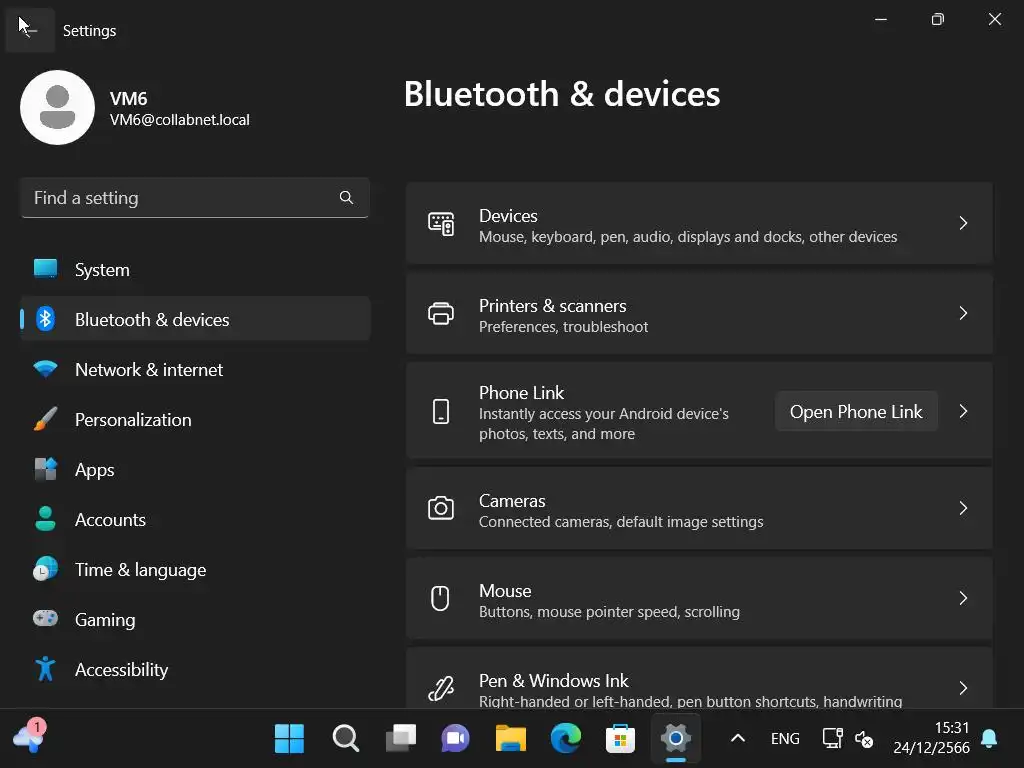
Task: Click the Find a setting search box
Action: [x=195, y=197]
